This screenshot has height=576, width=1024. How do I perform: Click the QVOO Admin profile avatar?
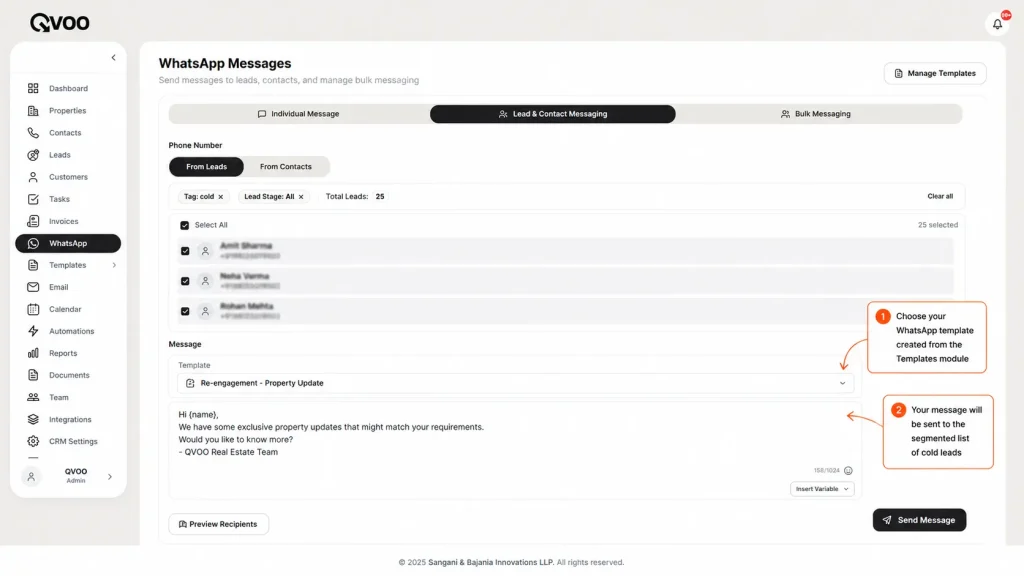[x=31, y=477]
